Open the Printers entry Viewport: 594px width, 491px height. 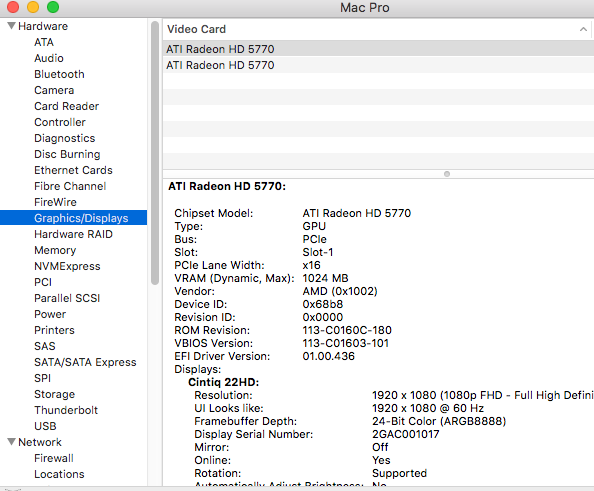click(55, 330)
